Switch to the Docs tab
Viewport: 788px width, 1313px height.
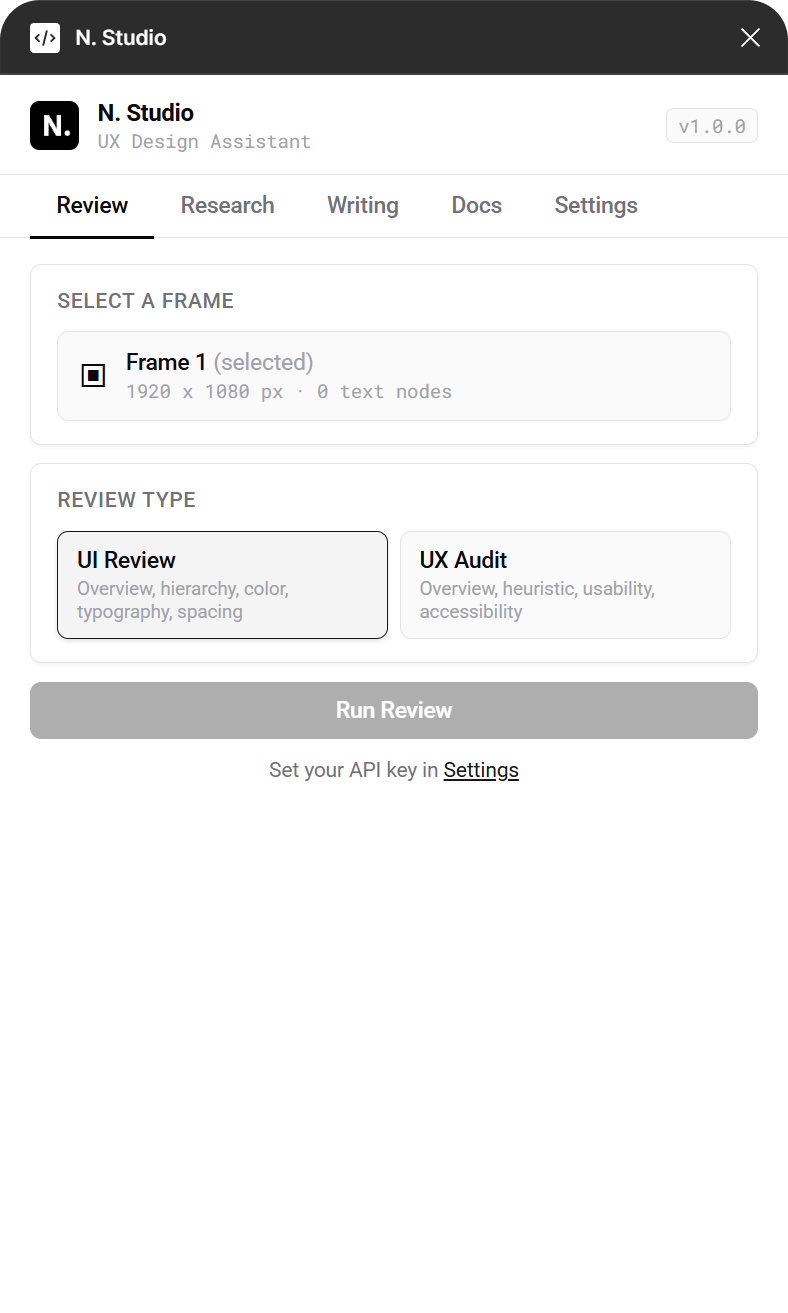476,205
